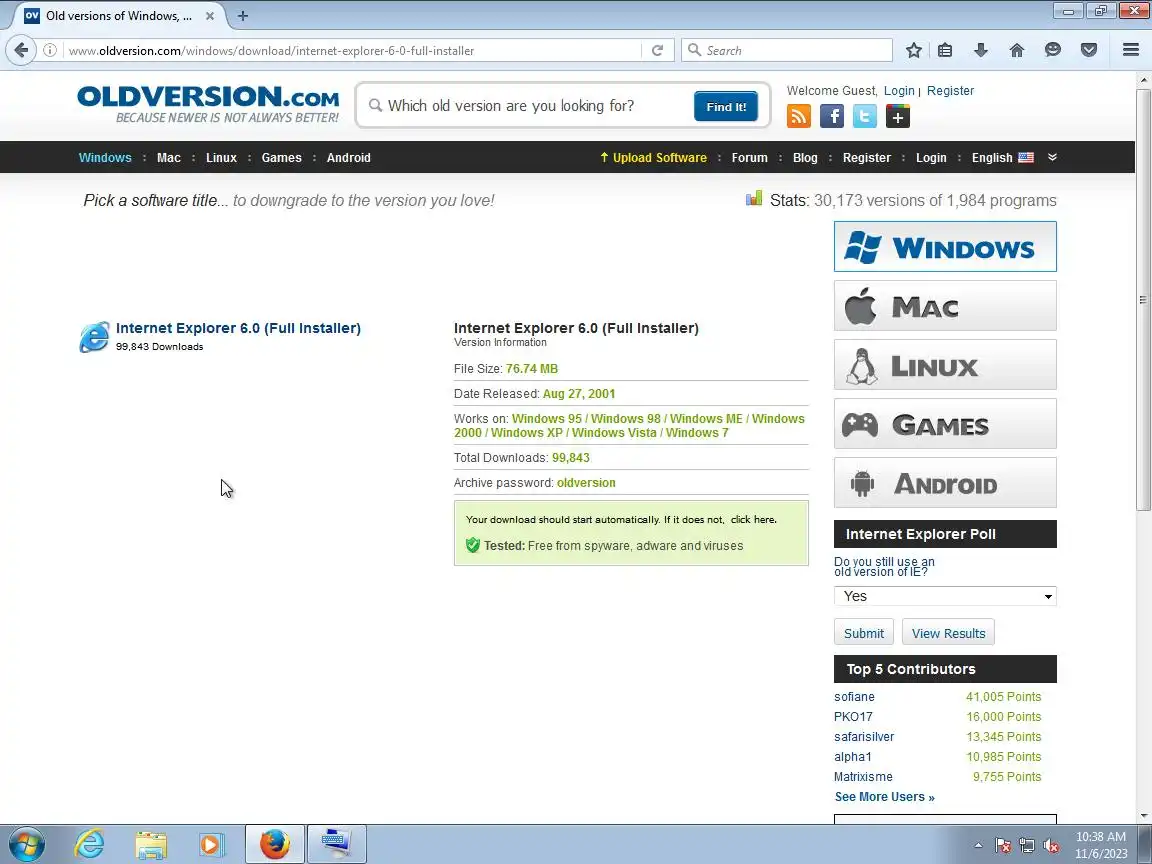
Task: Open Windows Explorer folder on taskbar
Action: pyautogui.click(x=151, y=844)
